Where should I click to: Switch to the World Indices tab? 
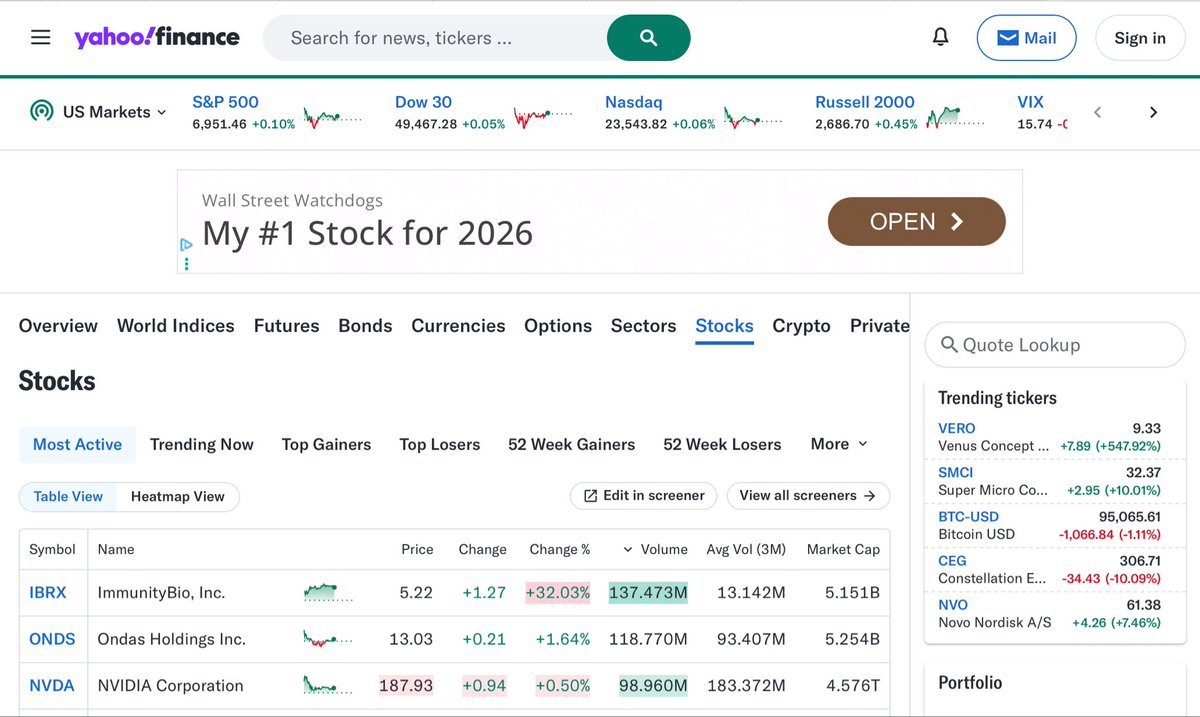(x=176, y=326)
